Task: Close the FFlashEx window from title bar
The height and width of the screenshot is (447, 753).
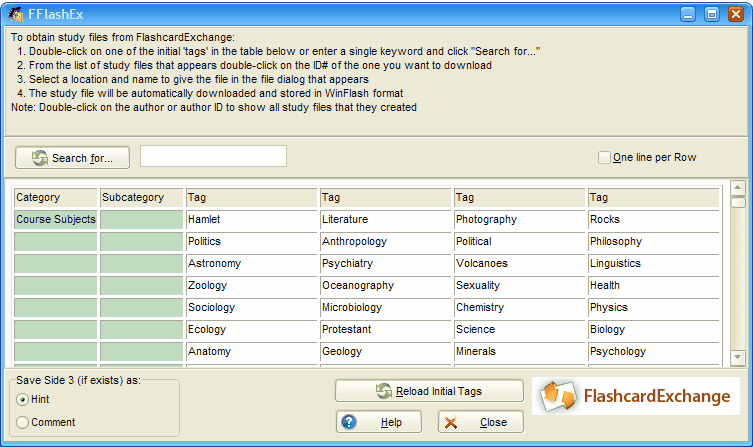Action: (x=736, y=14)
